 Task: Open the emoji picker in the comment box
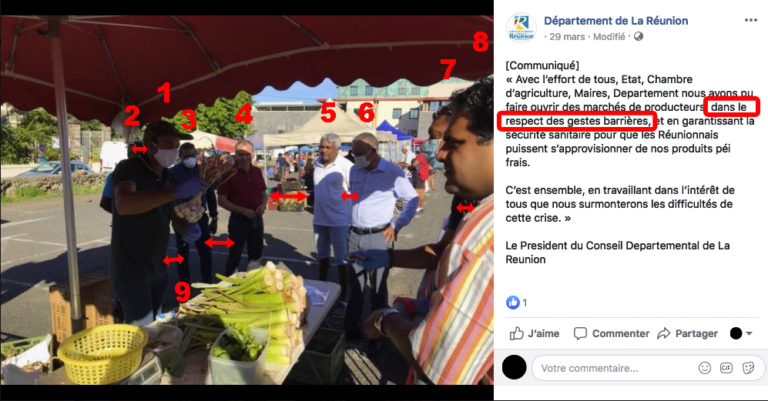[704, 368]
